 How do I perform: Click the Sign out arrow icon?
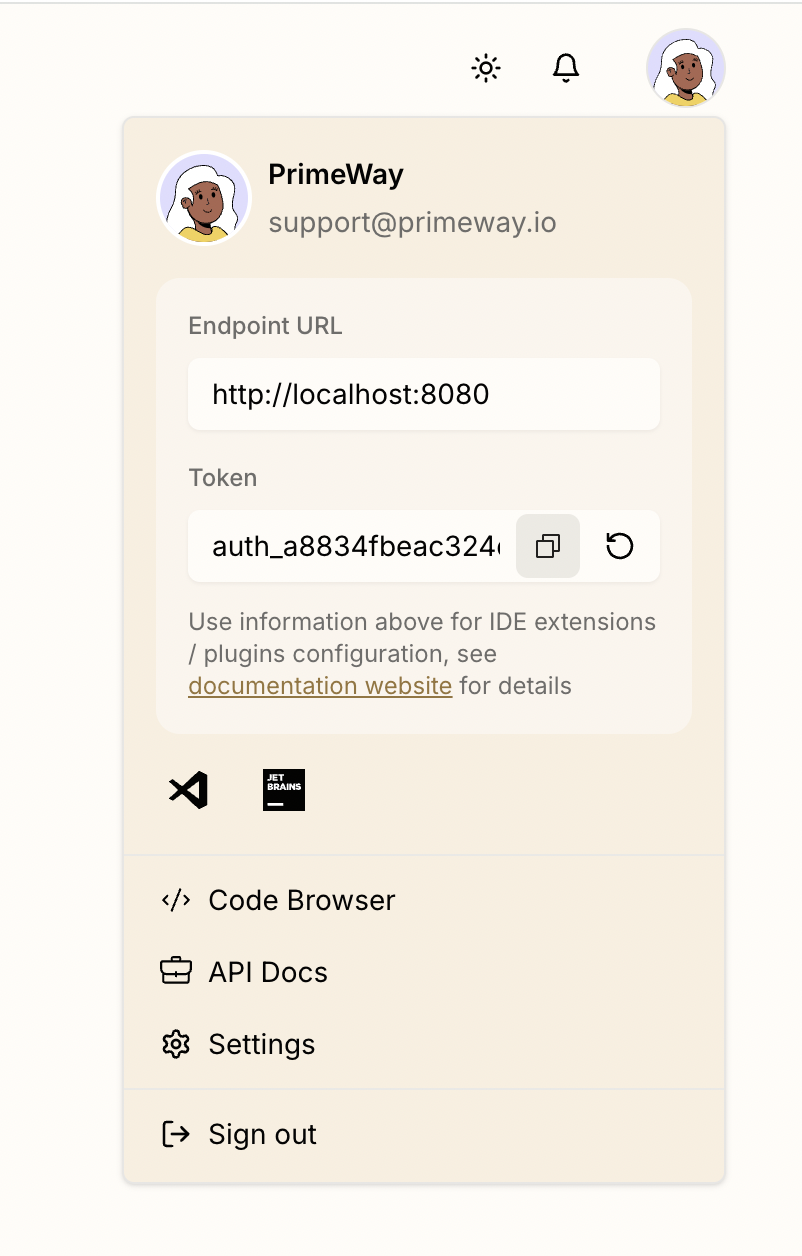[176, 1134]
